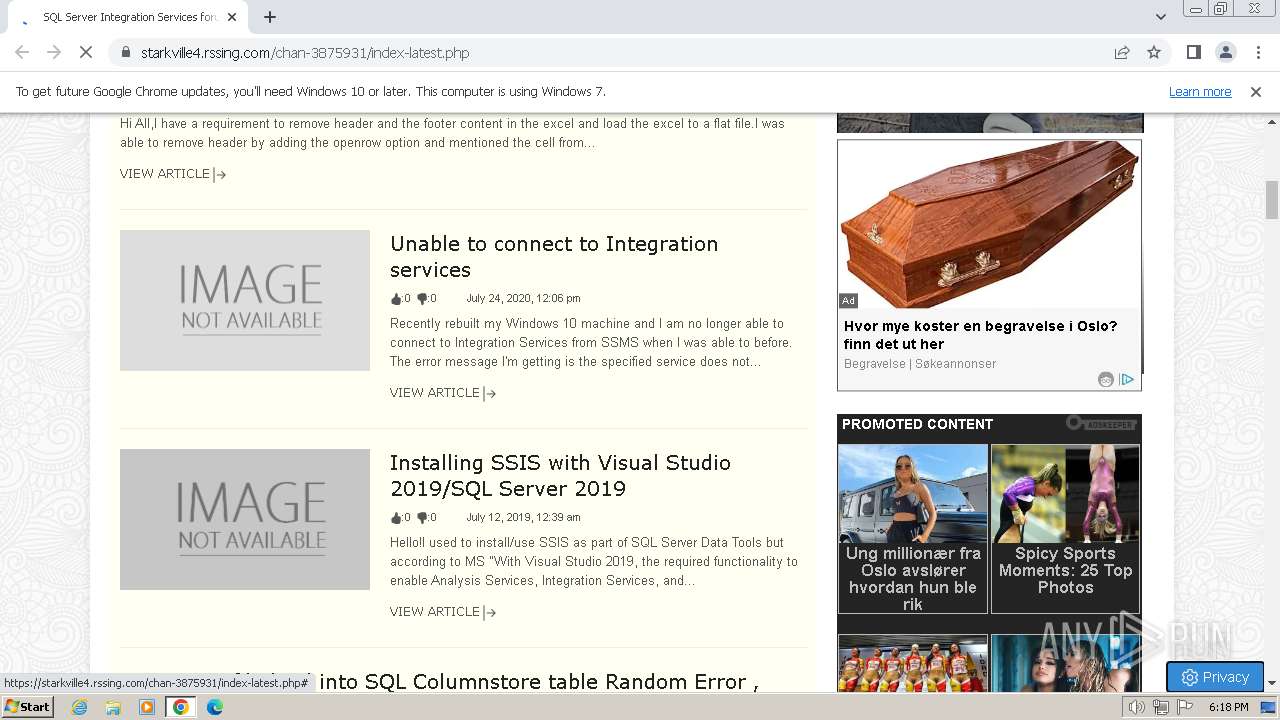Click the 6:18 PM clock in the tray

(x=1228, y=707)
